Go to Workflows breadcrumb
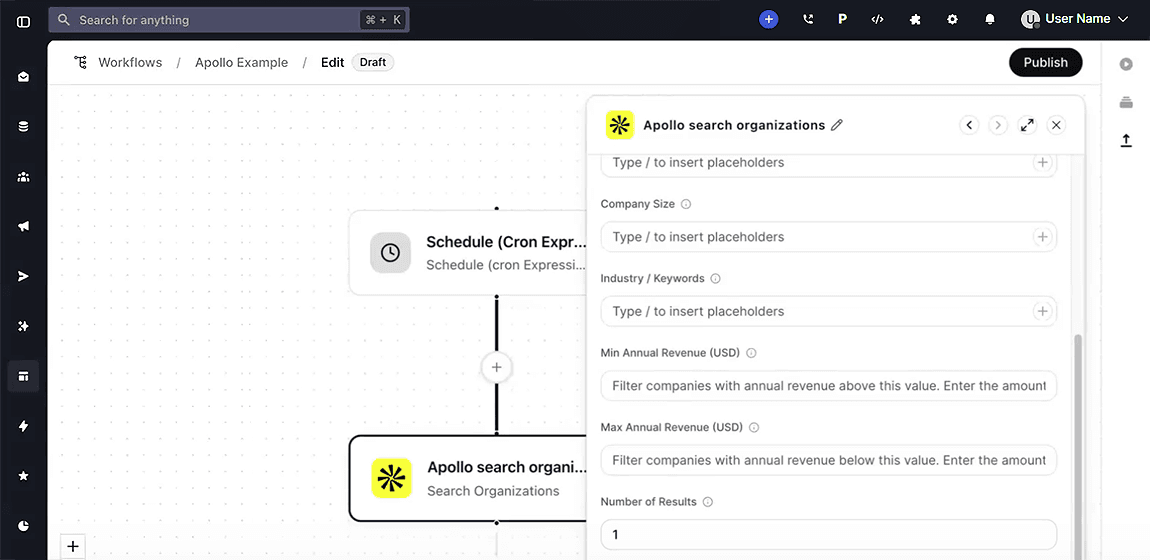 pyautogui.click(x=130, y=62)
